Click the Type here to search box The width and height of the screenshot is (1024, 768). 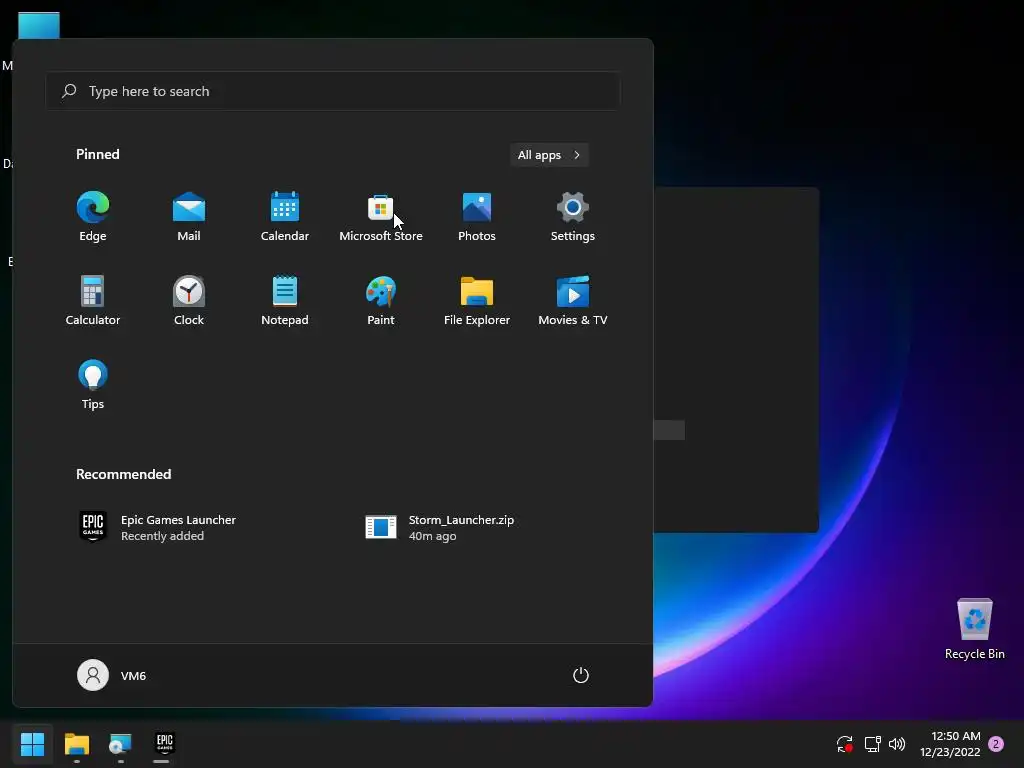click(x=333, y=91)
